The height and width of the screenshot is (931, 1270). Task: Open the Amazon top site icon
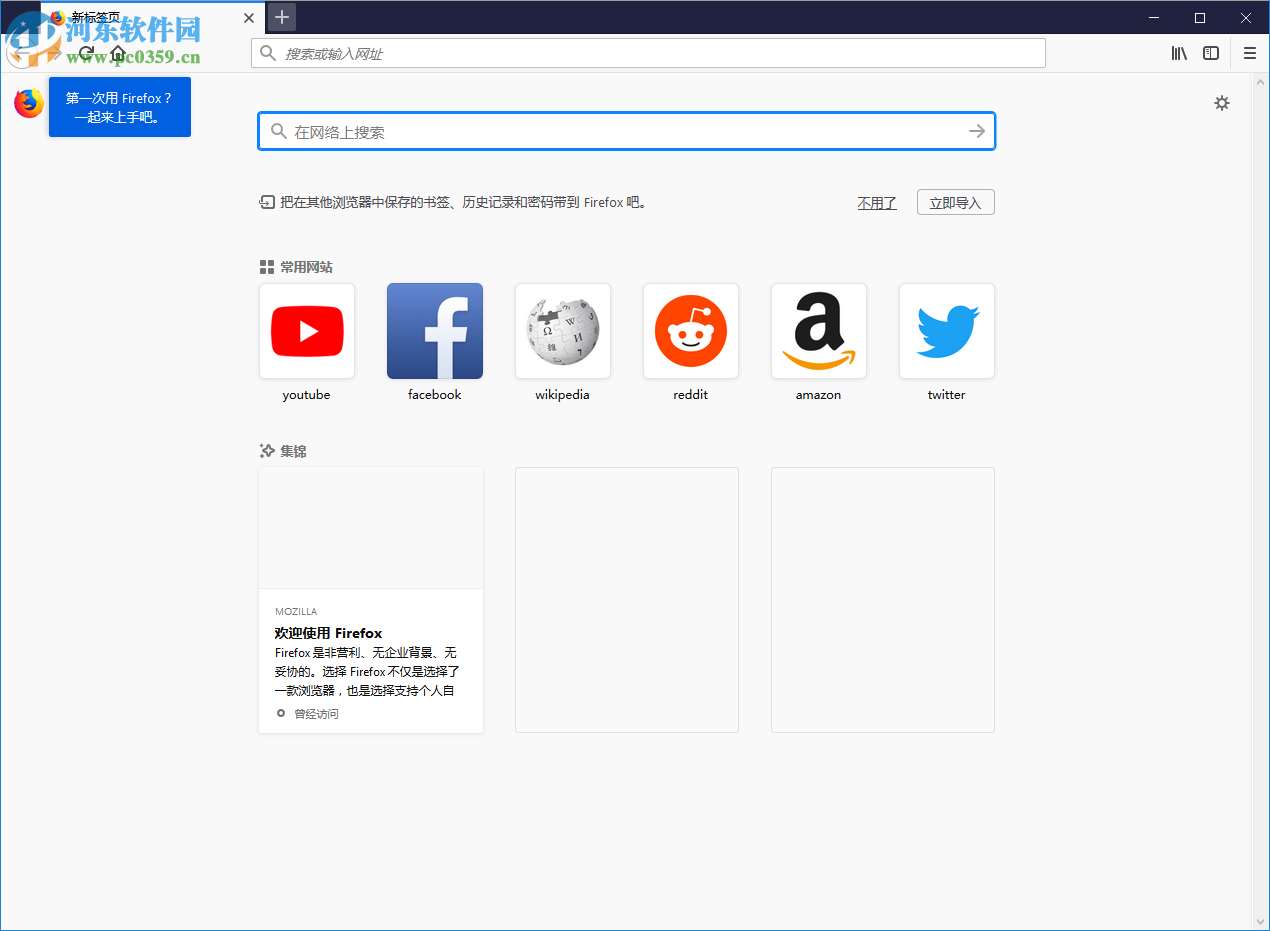click(818, 331)
